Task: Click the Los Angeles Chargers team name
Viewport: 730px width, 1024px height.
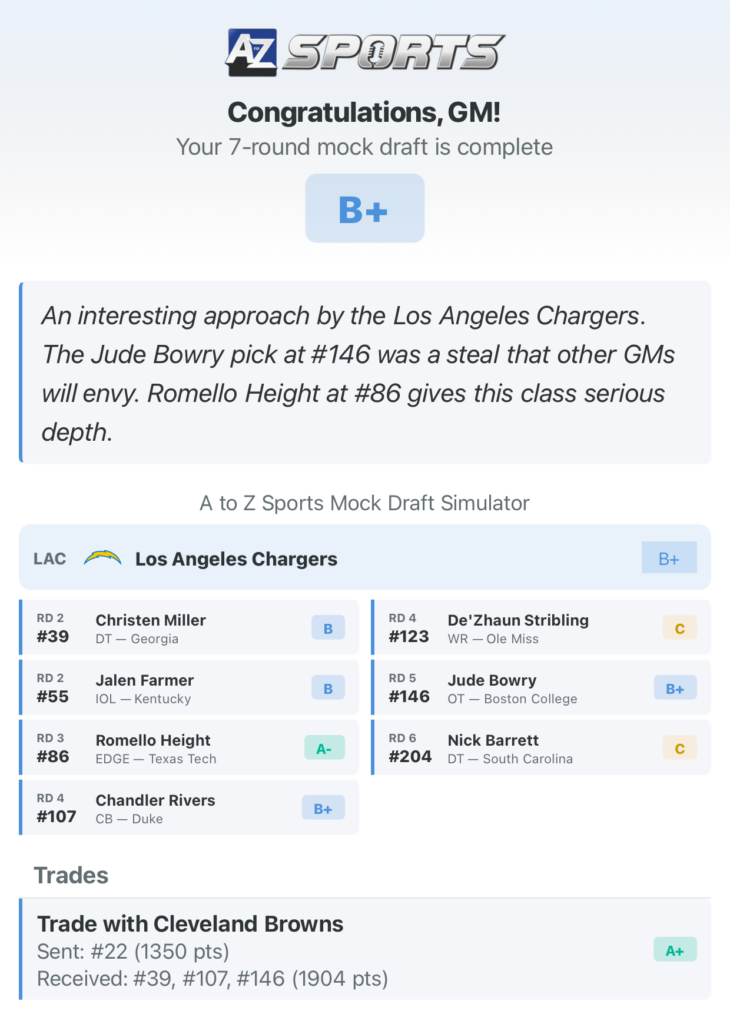Action: (x=236, y=559)
